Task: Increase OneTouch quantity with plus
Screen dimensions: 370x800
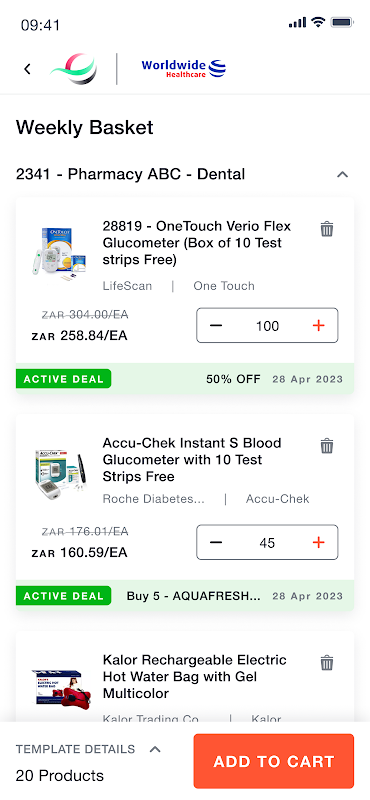Action: click(318, 326)
